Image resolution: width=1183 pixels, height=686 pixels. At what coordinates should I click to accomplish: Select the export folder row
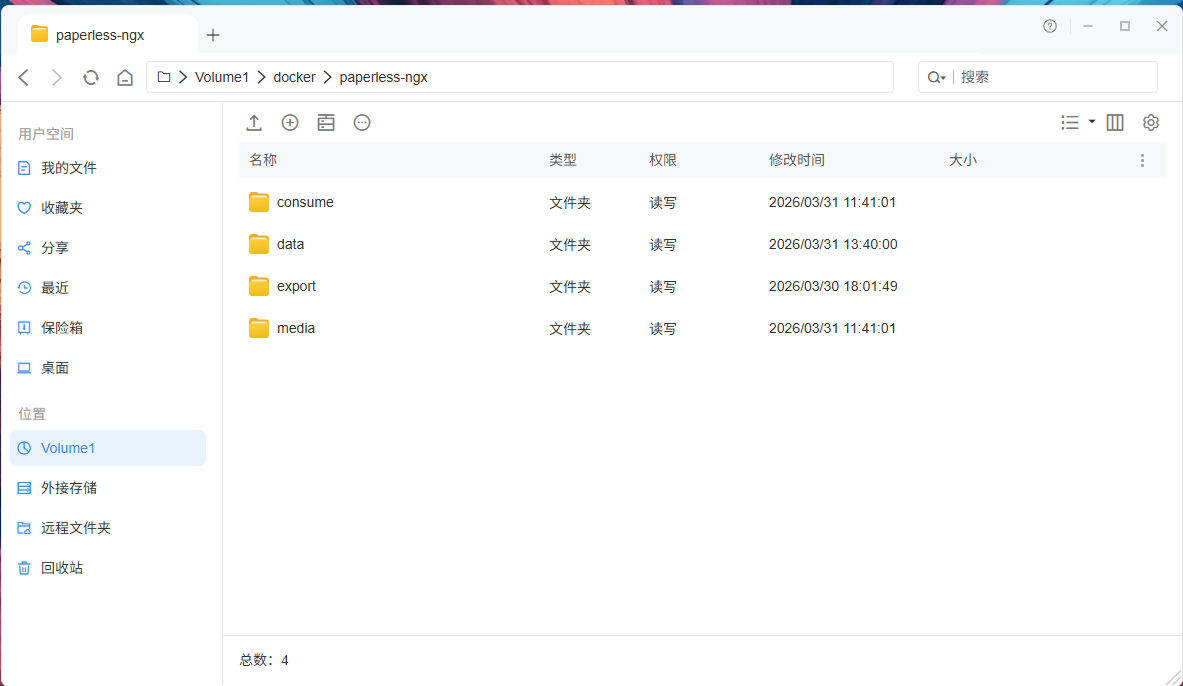[x=702, y=286]
